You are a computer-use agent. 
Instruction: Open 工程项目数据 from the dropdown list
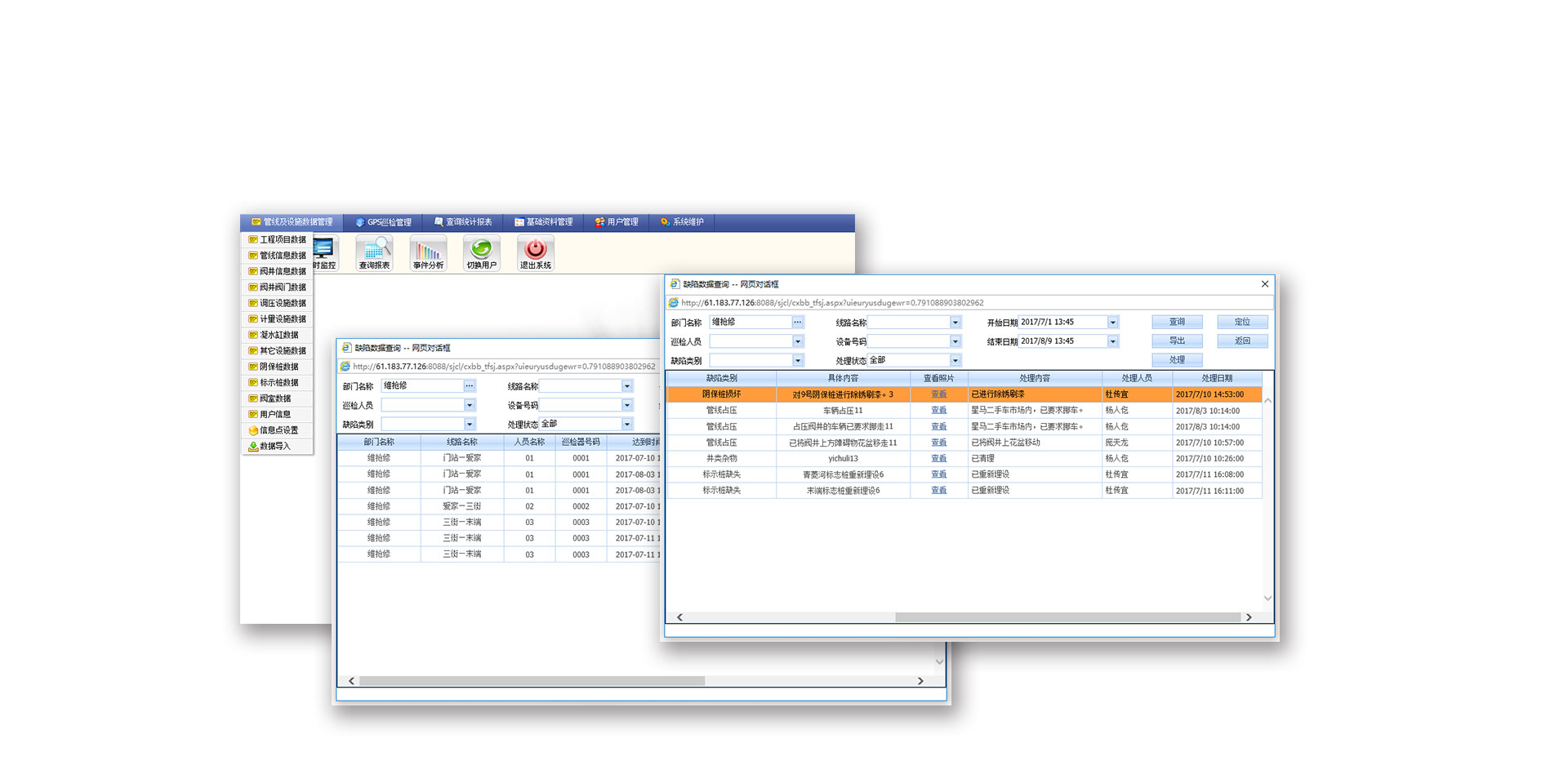pyautogui.click(x=282, y=240)
